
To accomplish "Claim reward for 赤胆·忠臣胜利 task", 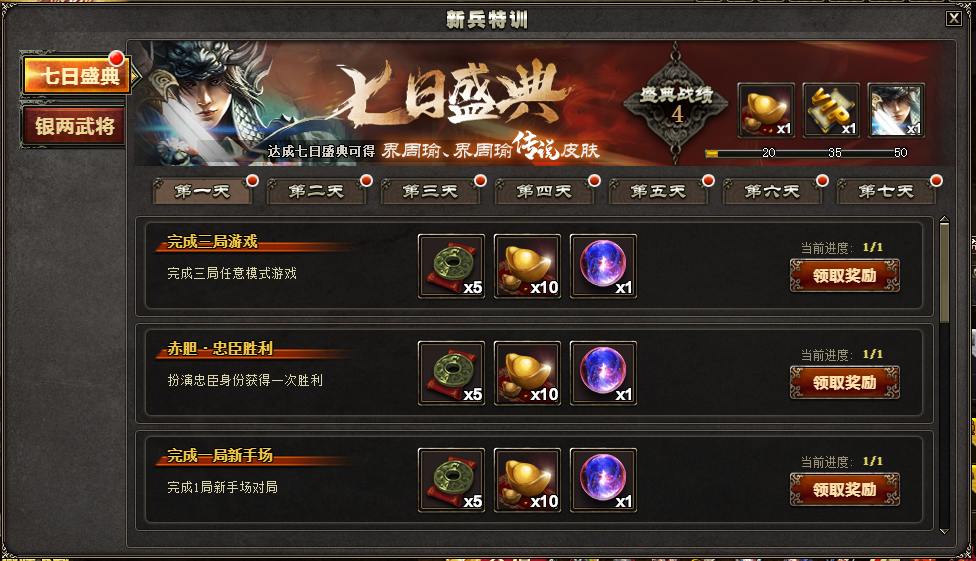I will pyautogui.click(x=845, y=382).
